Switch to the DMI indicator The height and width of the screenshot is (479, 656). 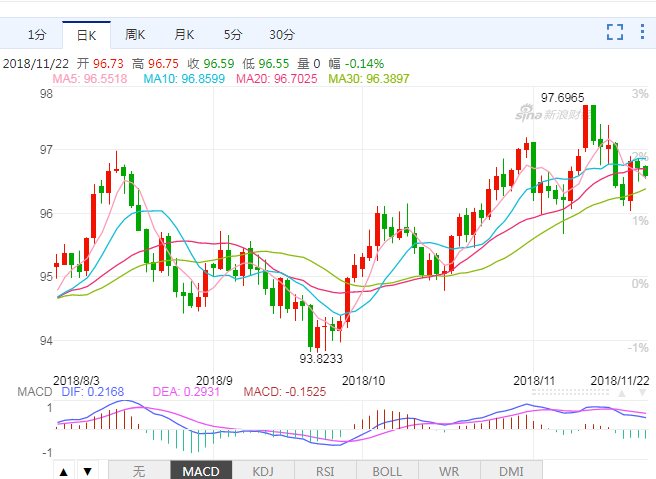pyautogui.click(x=511, y=471)
